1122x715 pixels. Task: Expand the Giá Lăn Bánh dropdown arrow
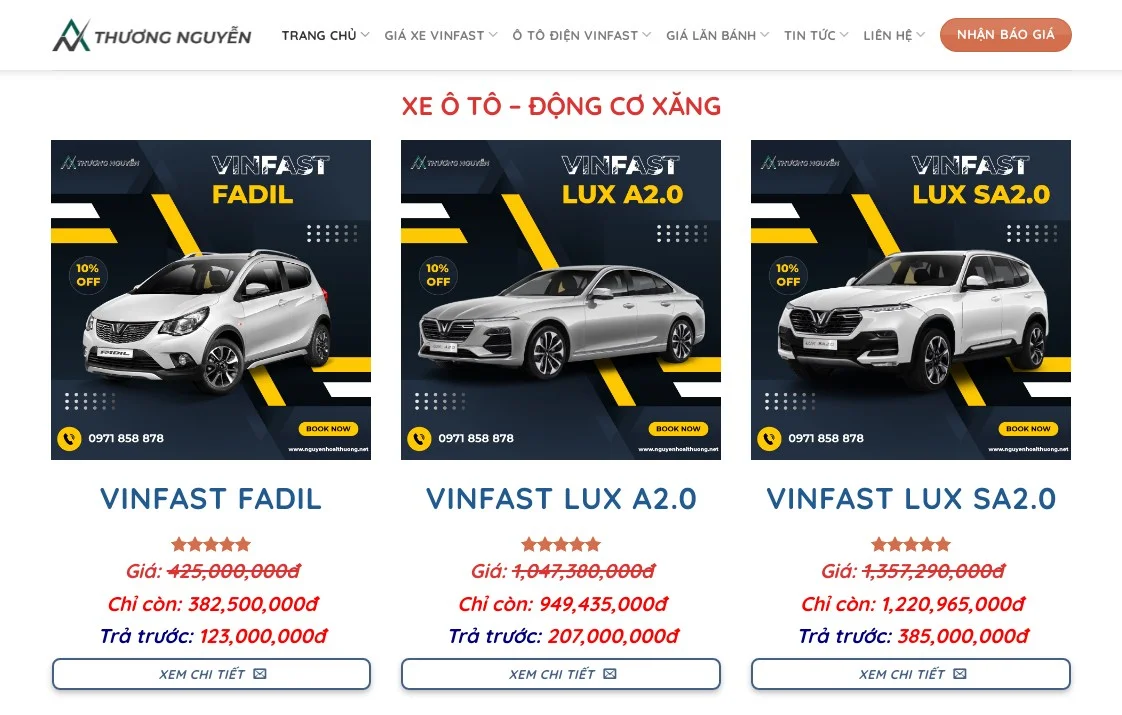tap(765, 35)
